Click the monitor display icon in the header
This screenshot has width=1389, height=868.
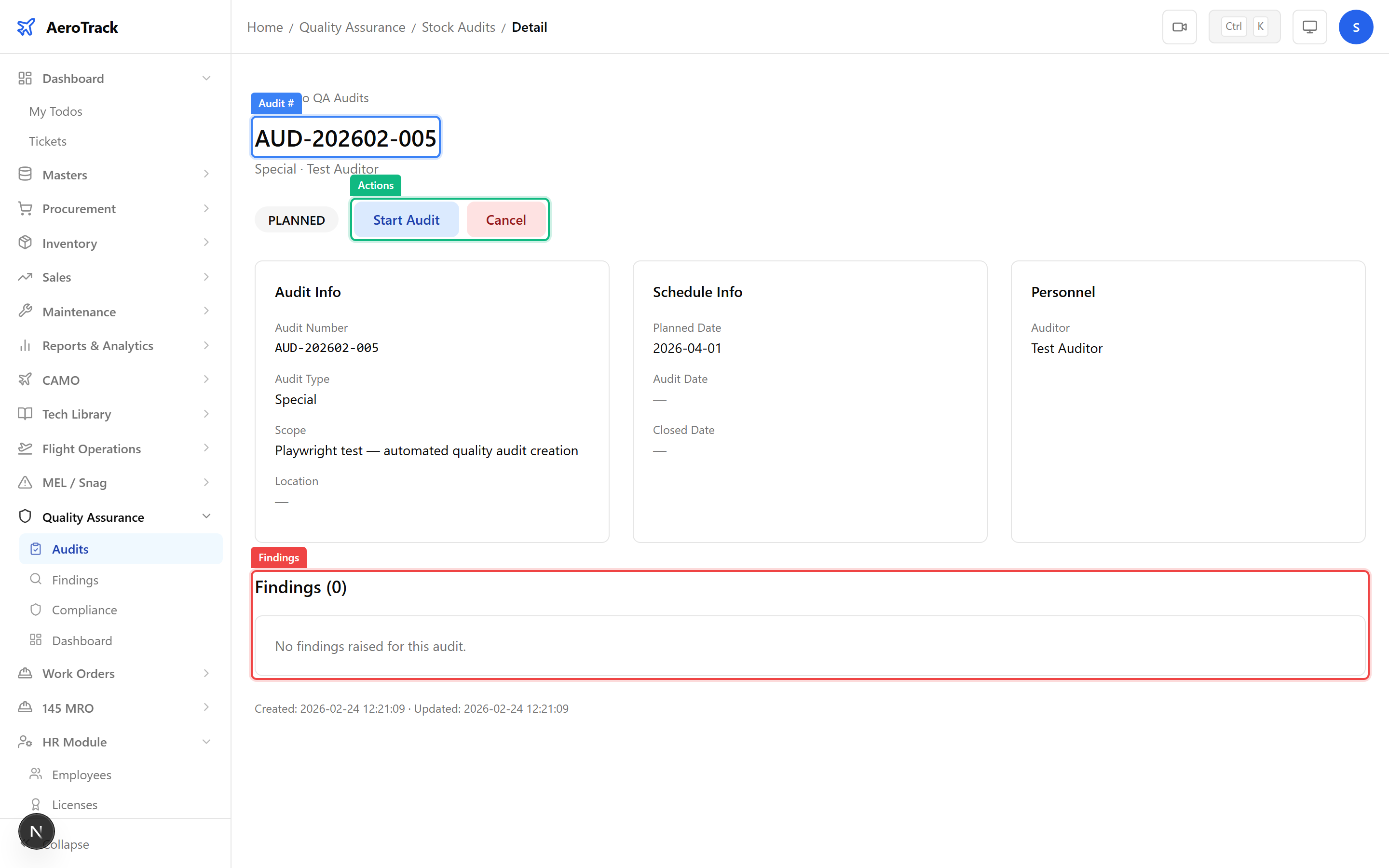tap(1309, 27)
